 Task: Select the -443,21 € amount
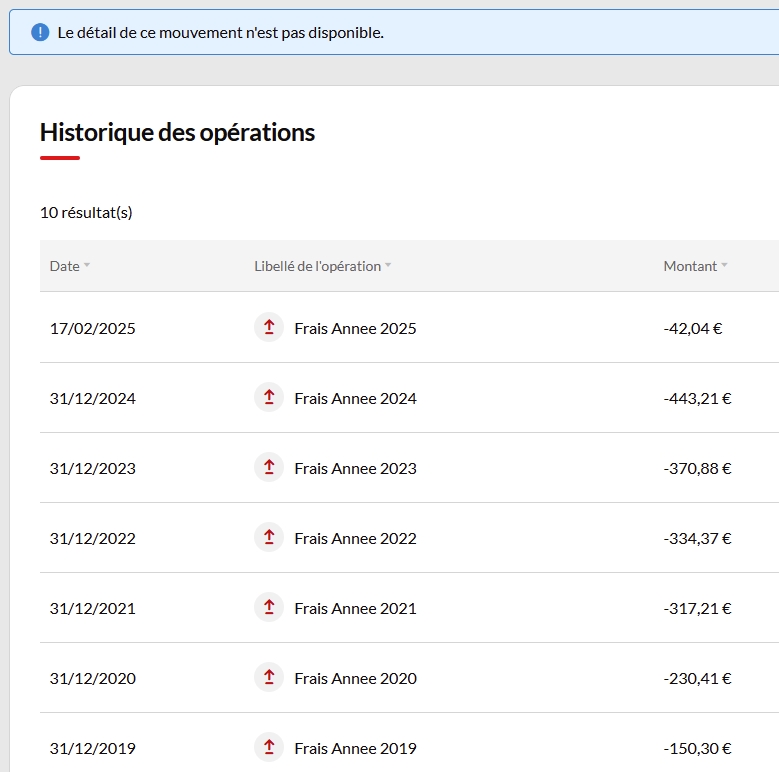[x=697, y=398]
